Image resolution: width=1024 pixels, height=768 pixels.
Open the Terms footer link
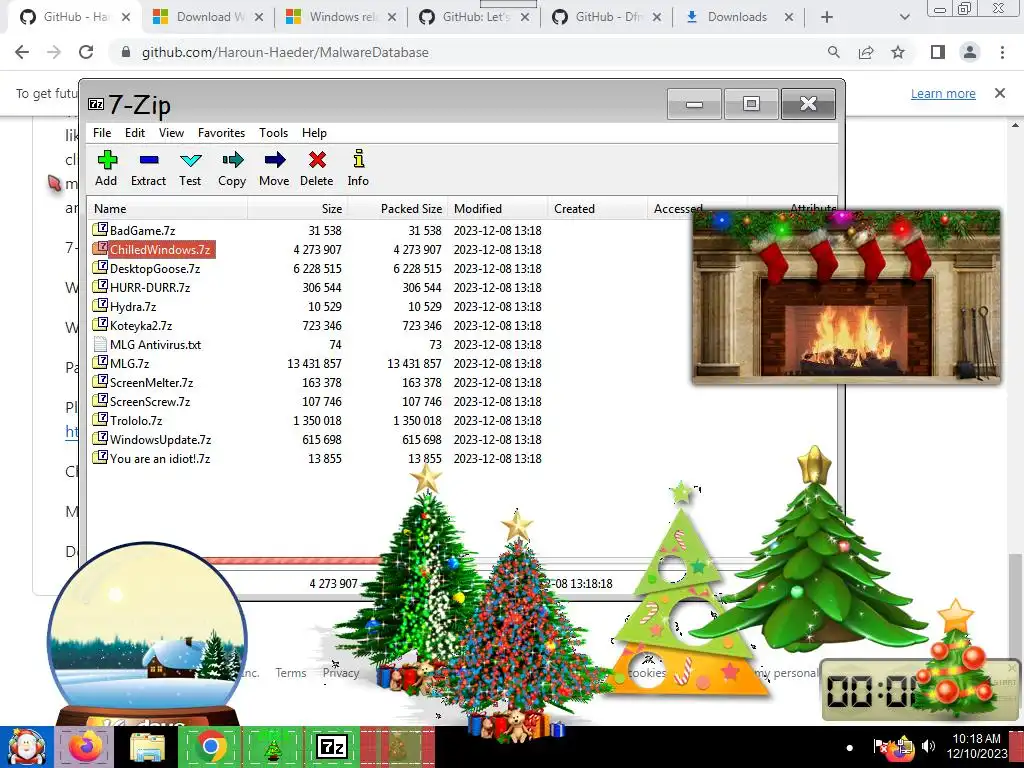(x=291, y=673)
